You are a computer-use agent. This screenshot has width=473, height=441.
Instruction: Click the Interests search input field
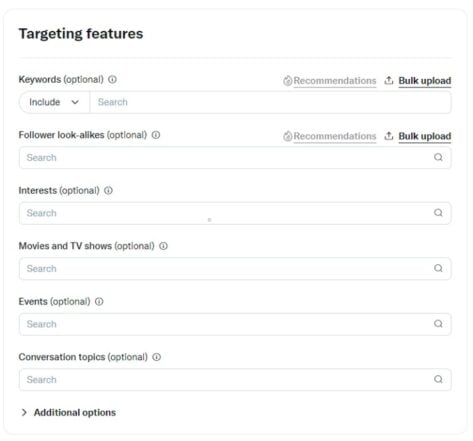tap(235, 213)
